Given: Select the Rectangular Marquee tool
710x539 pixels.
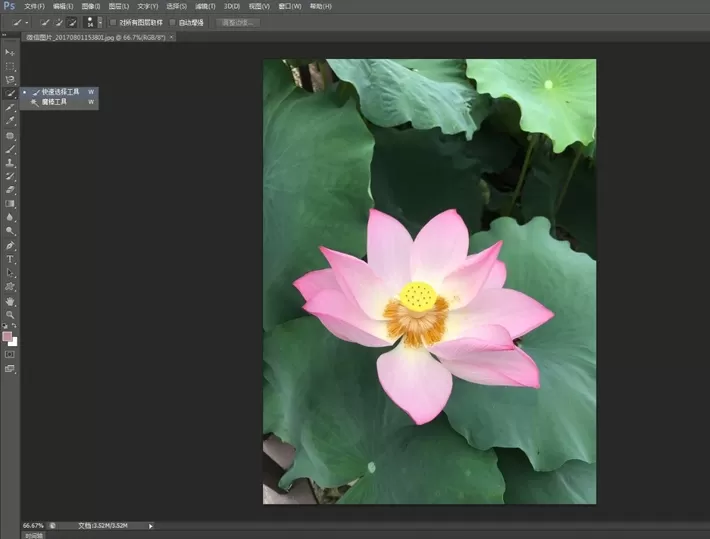Looking at the screenshot, I should click(10, 66).
